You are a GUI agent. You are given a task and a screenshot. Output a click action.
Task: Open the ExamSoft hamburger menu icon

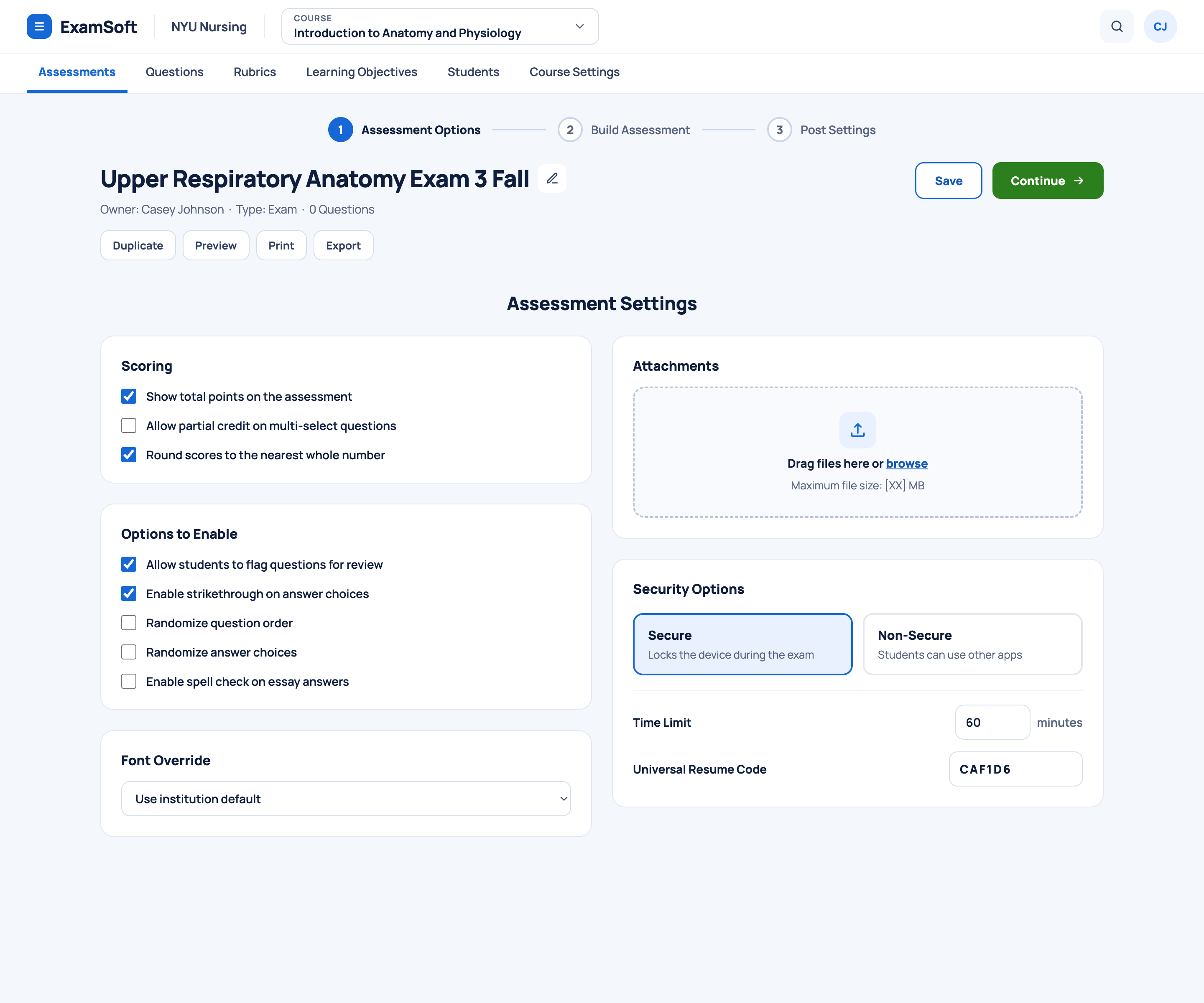39,26
